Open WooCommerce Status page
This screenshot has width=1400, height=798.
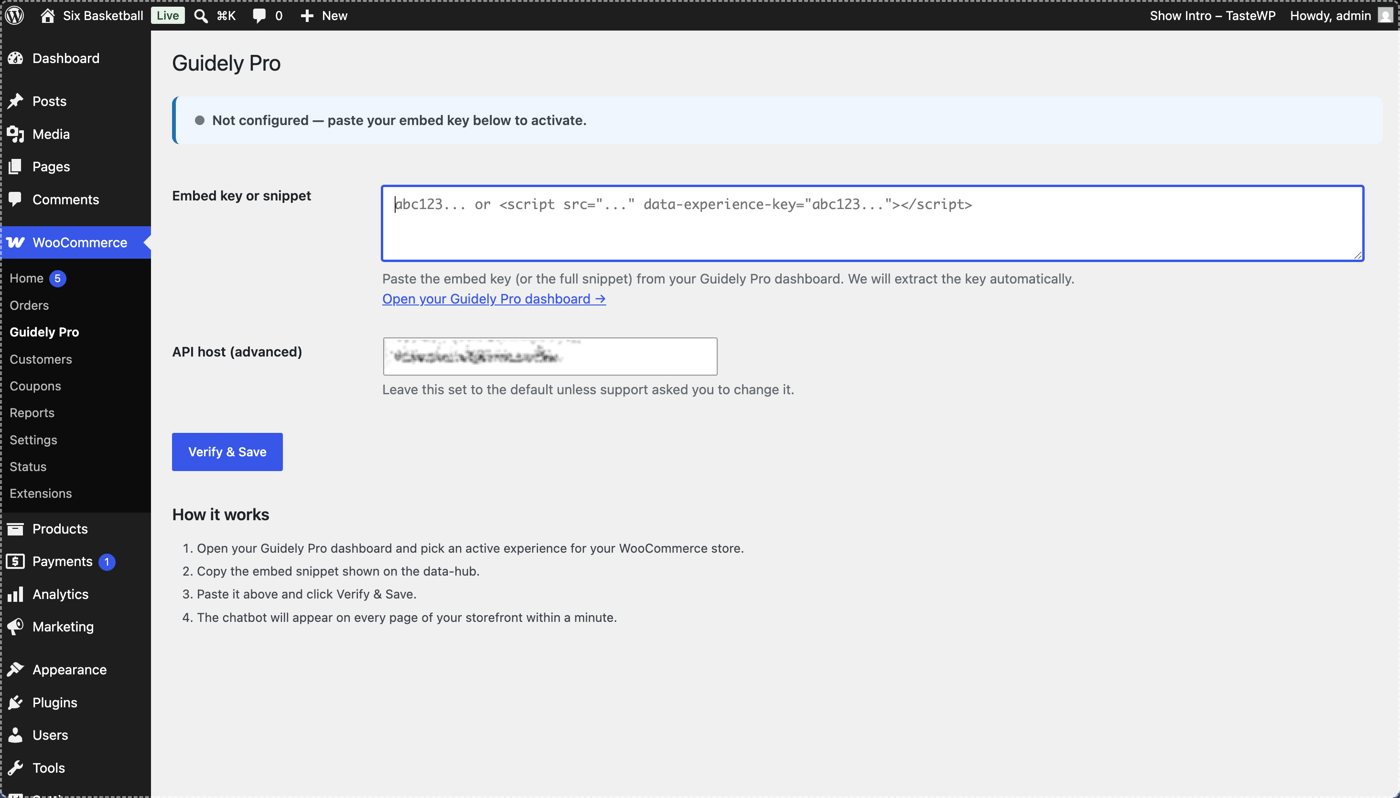[x=28, y=466]
